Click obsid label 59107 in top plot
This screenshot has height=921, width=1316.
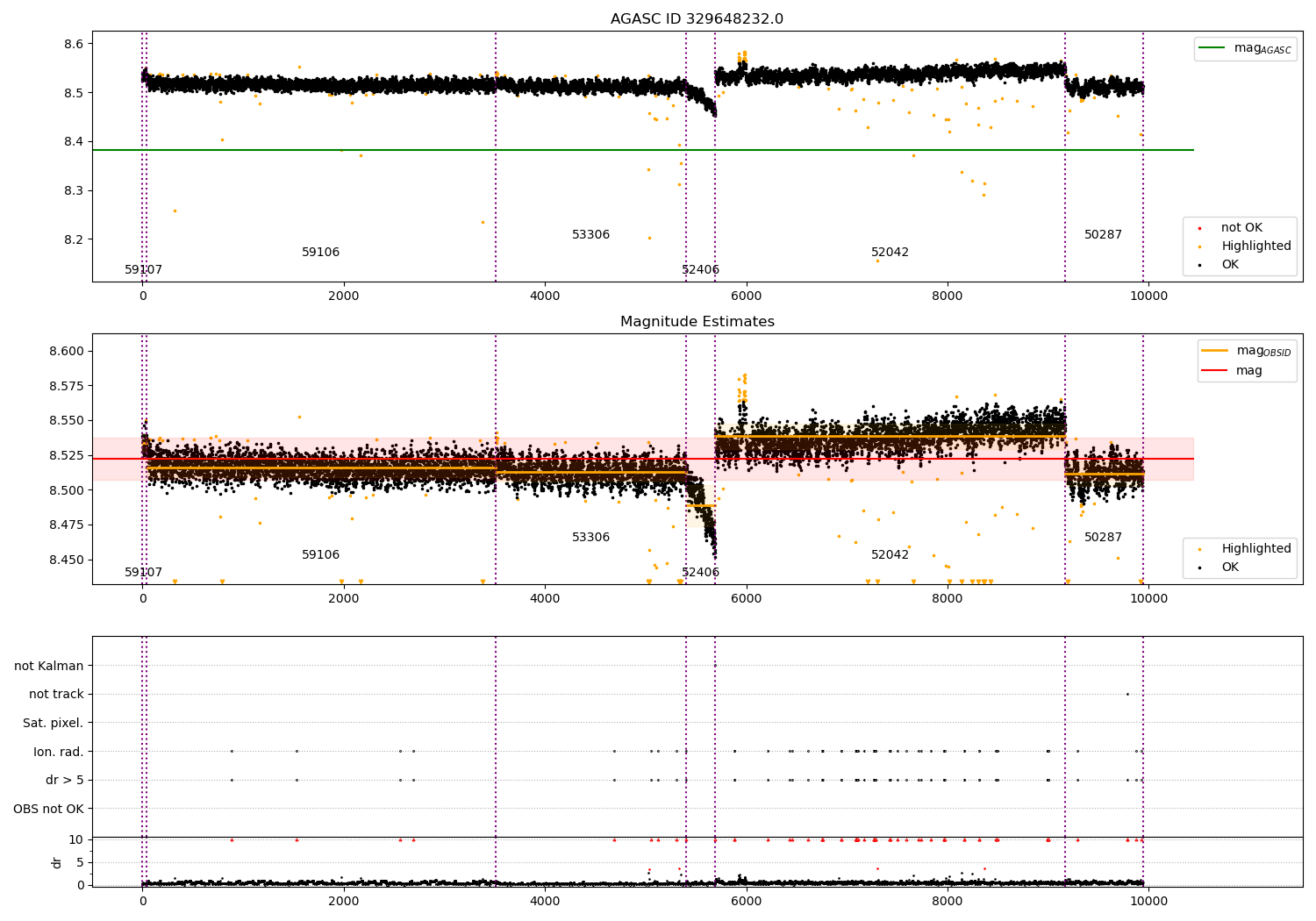click(143, 270)
